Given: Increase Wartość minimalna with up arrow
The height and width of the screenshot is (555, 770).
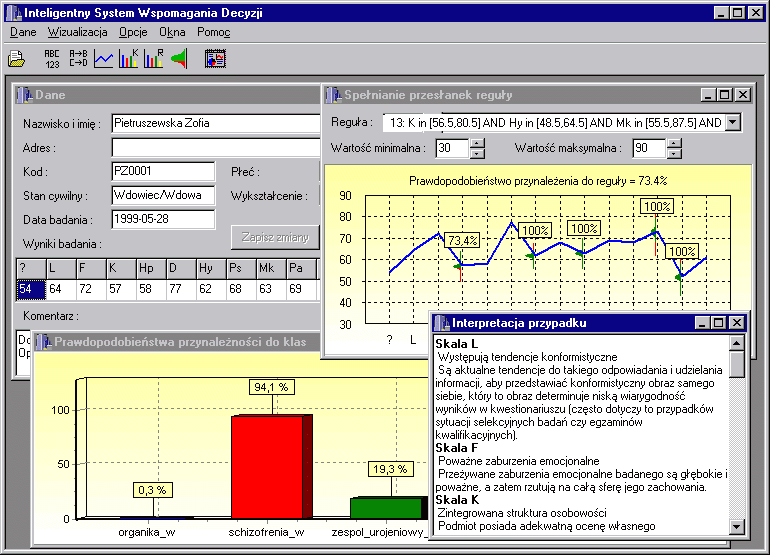Looking at the screenshot, I should 477,143.
